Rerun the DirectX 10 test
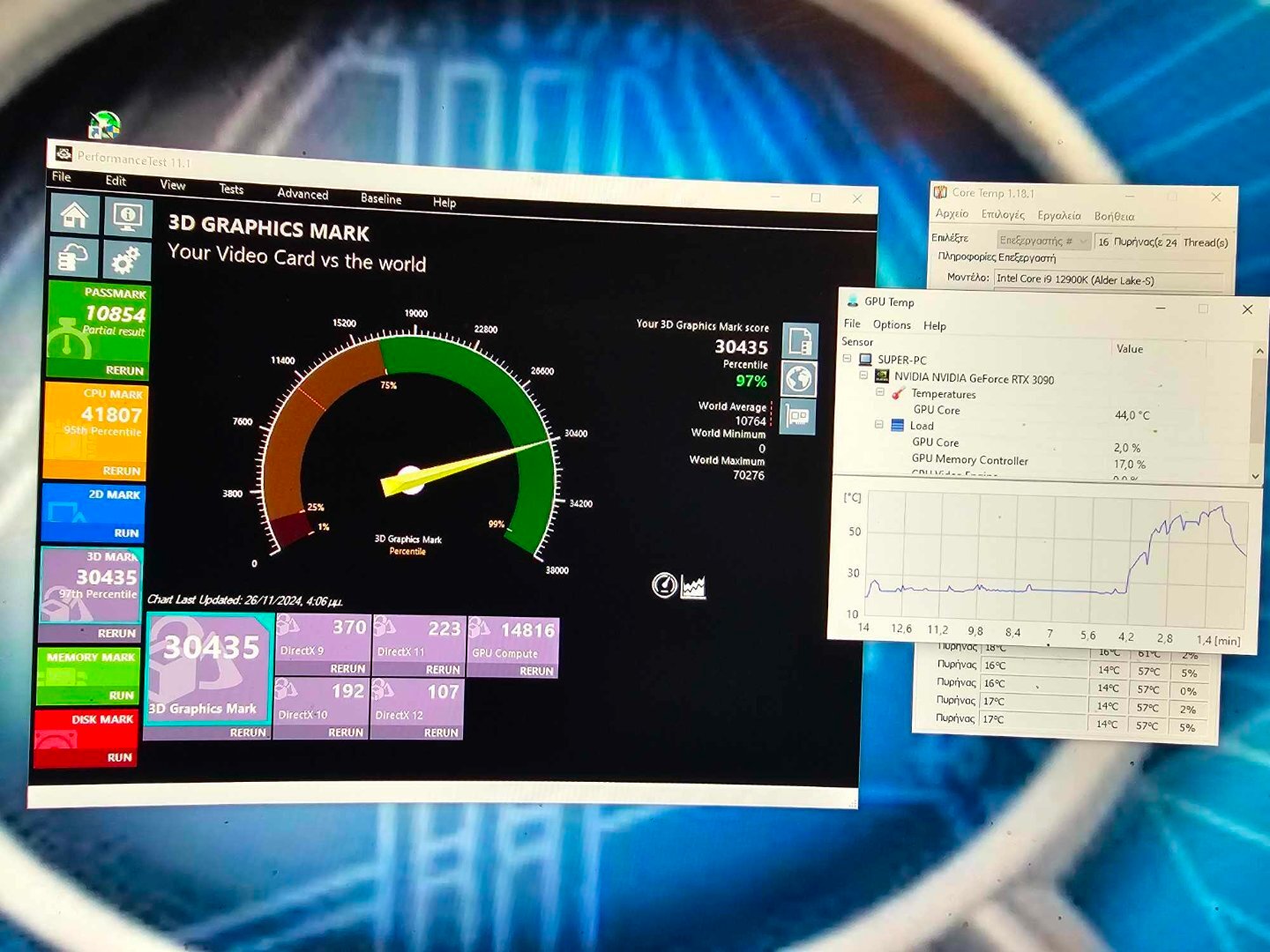The image size is (1270, 952). (346, 732)
